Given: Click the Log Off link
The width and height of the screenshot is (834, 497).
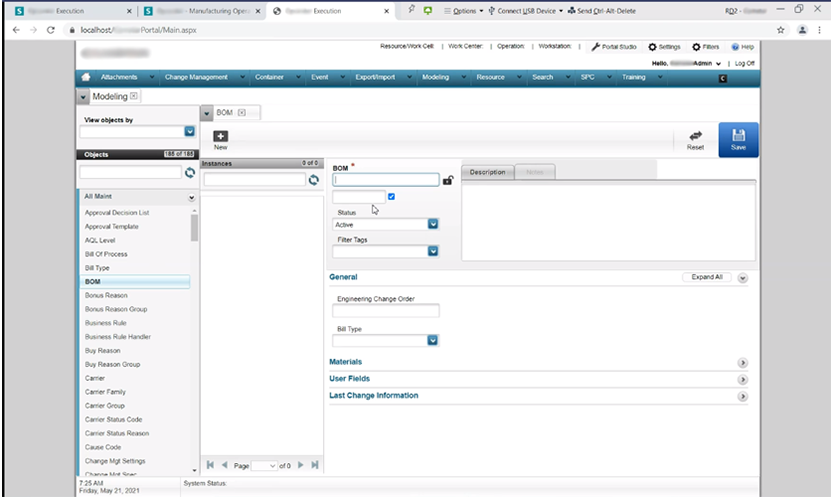Looking at the screenshot, I should click(744, 63).
